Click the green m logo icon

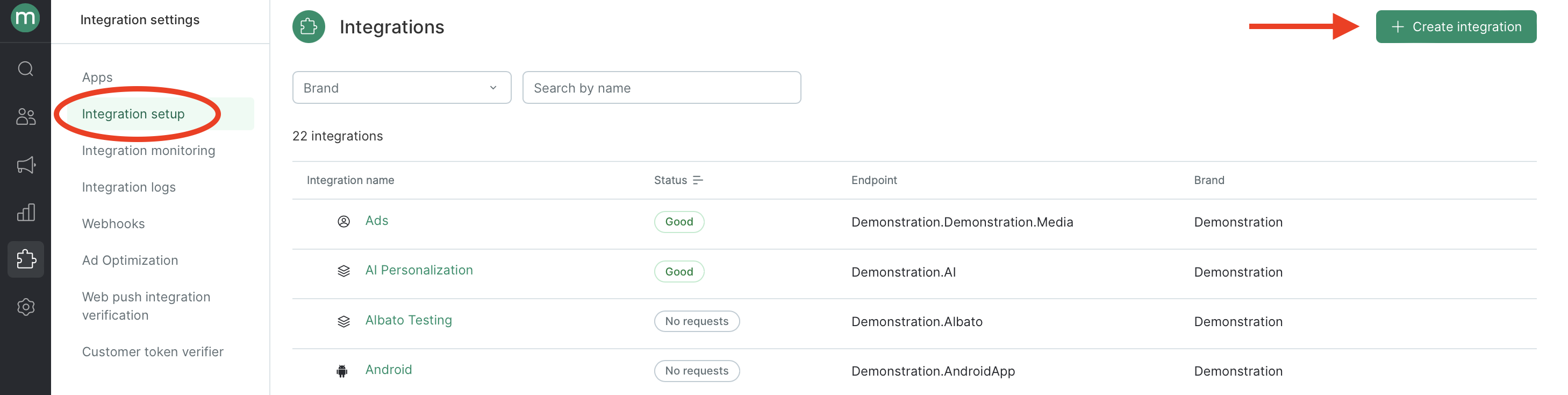click(x=26, y=17)
